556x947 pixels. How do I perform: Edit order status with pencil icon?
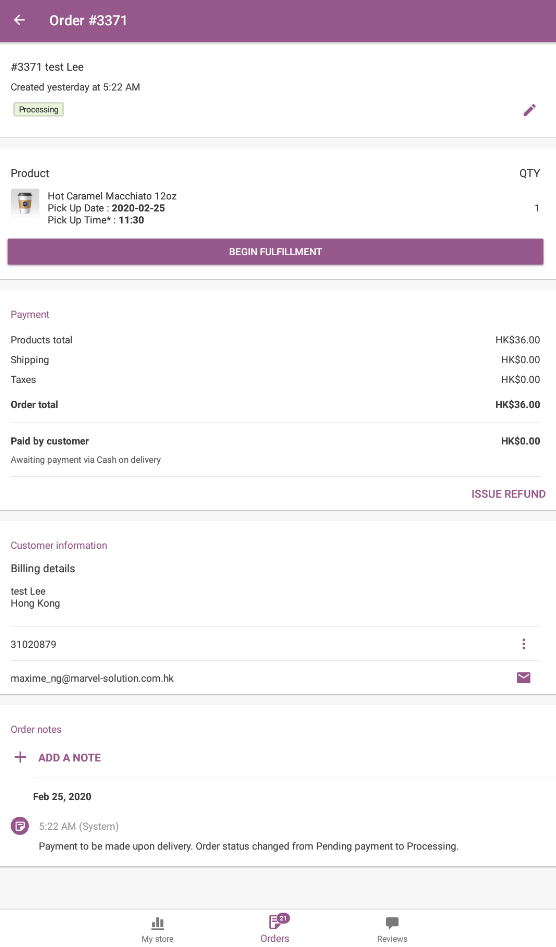529,110
